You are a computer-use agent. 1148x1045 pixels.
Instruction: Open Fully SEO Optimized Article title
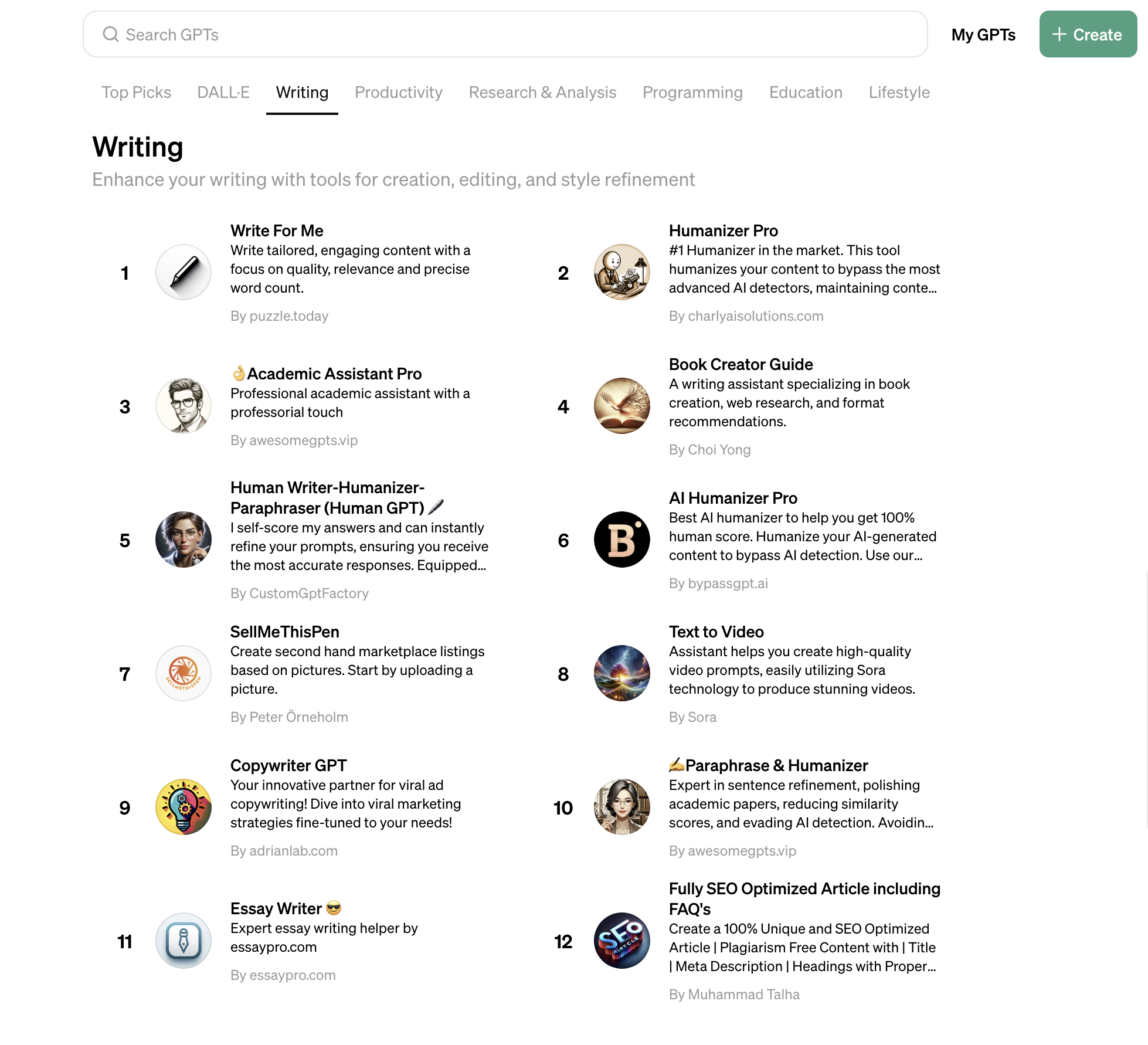coord(804,899)
